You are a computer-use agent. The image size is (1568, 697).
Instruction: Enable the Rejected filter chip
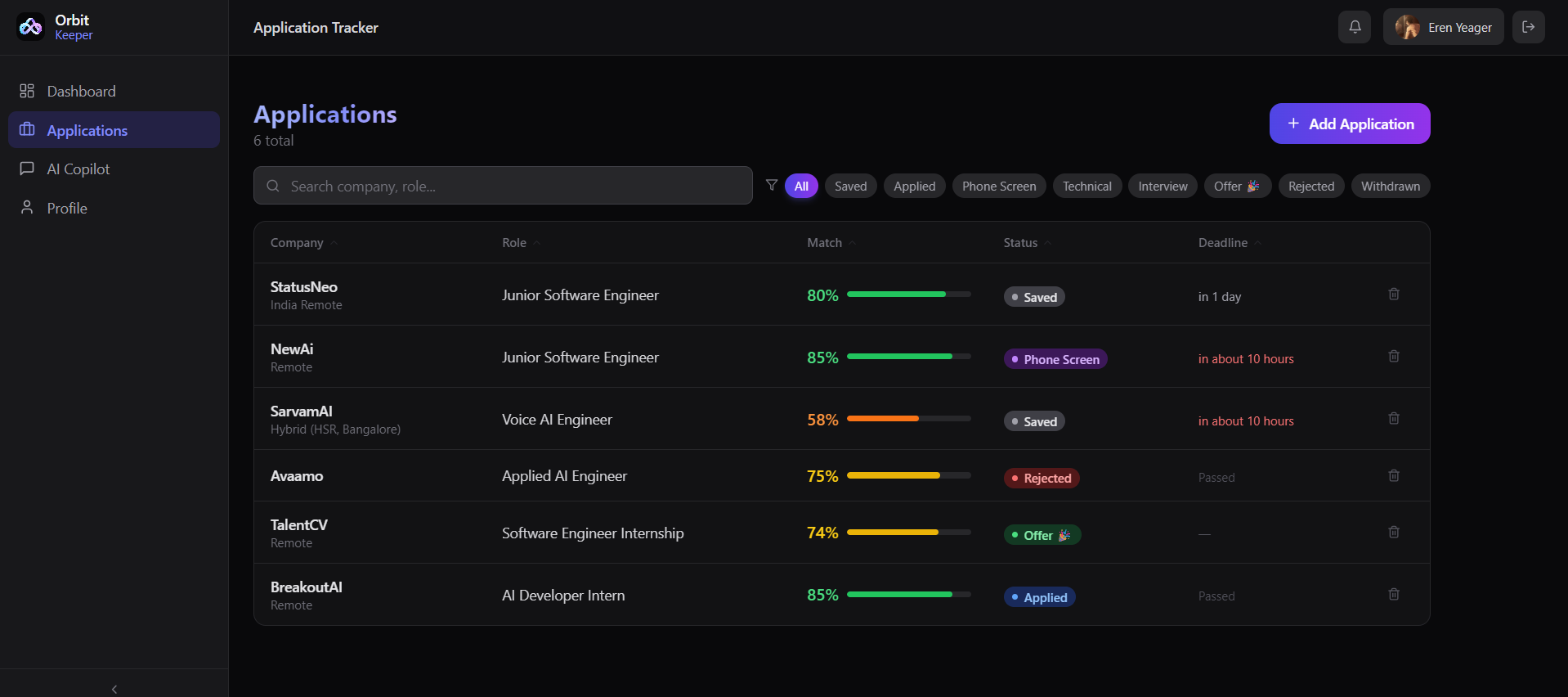[x=1310, y=186]
